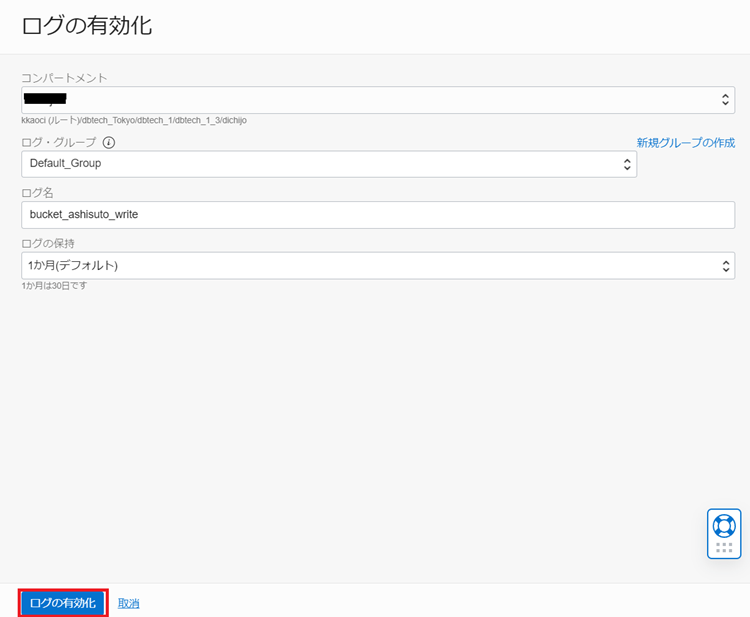Click the 取消 cancel link
Screen dimensions: 750x617
[129, 603]
